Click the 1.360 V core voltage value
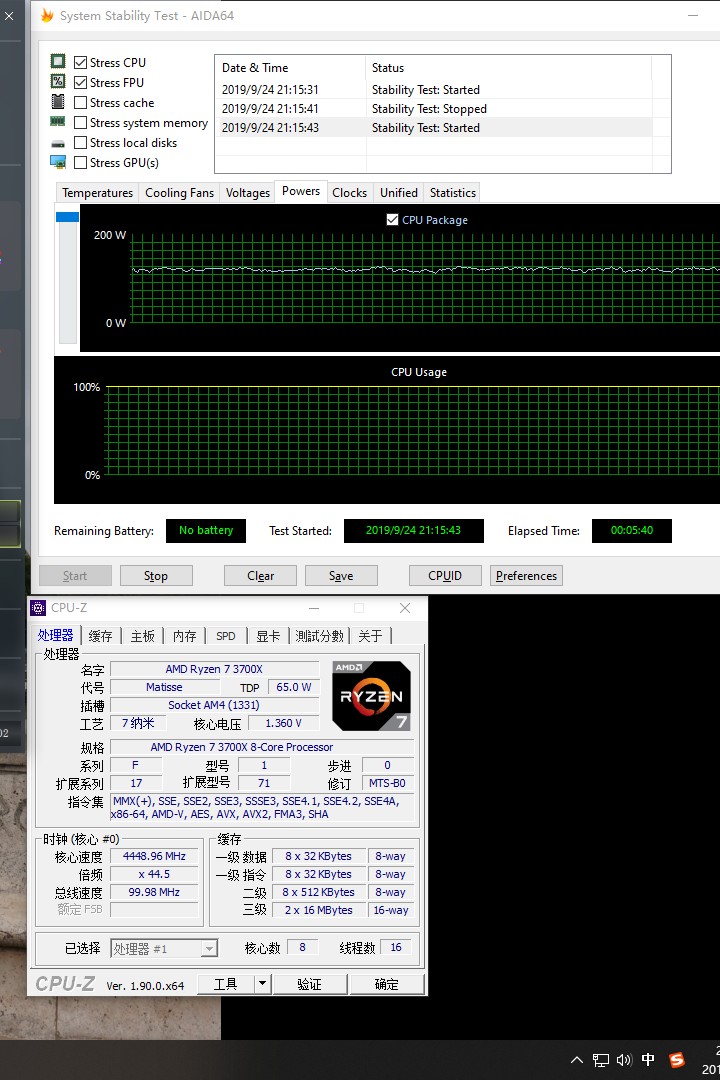This screenshot has width=720, height=1080. coord(283,723)
